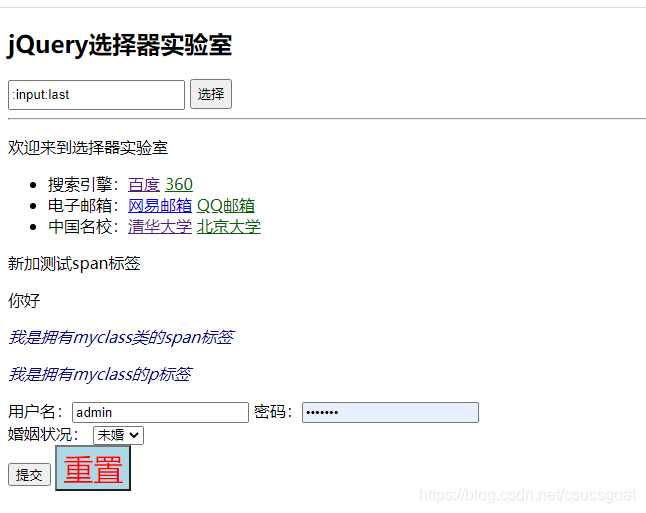Open the 清华大学 link

coord(160,226)
